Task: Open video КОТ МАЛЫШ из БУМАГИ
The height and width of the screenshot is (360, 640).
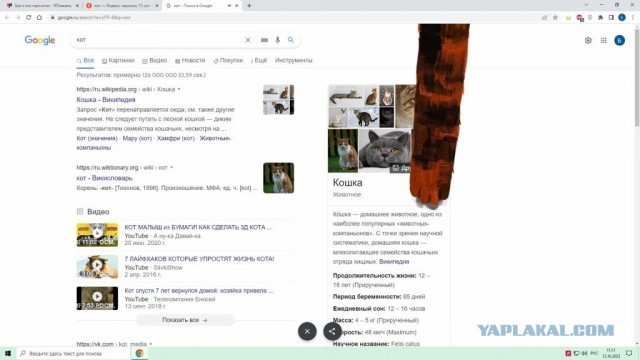Action: click(198, 227)
